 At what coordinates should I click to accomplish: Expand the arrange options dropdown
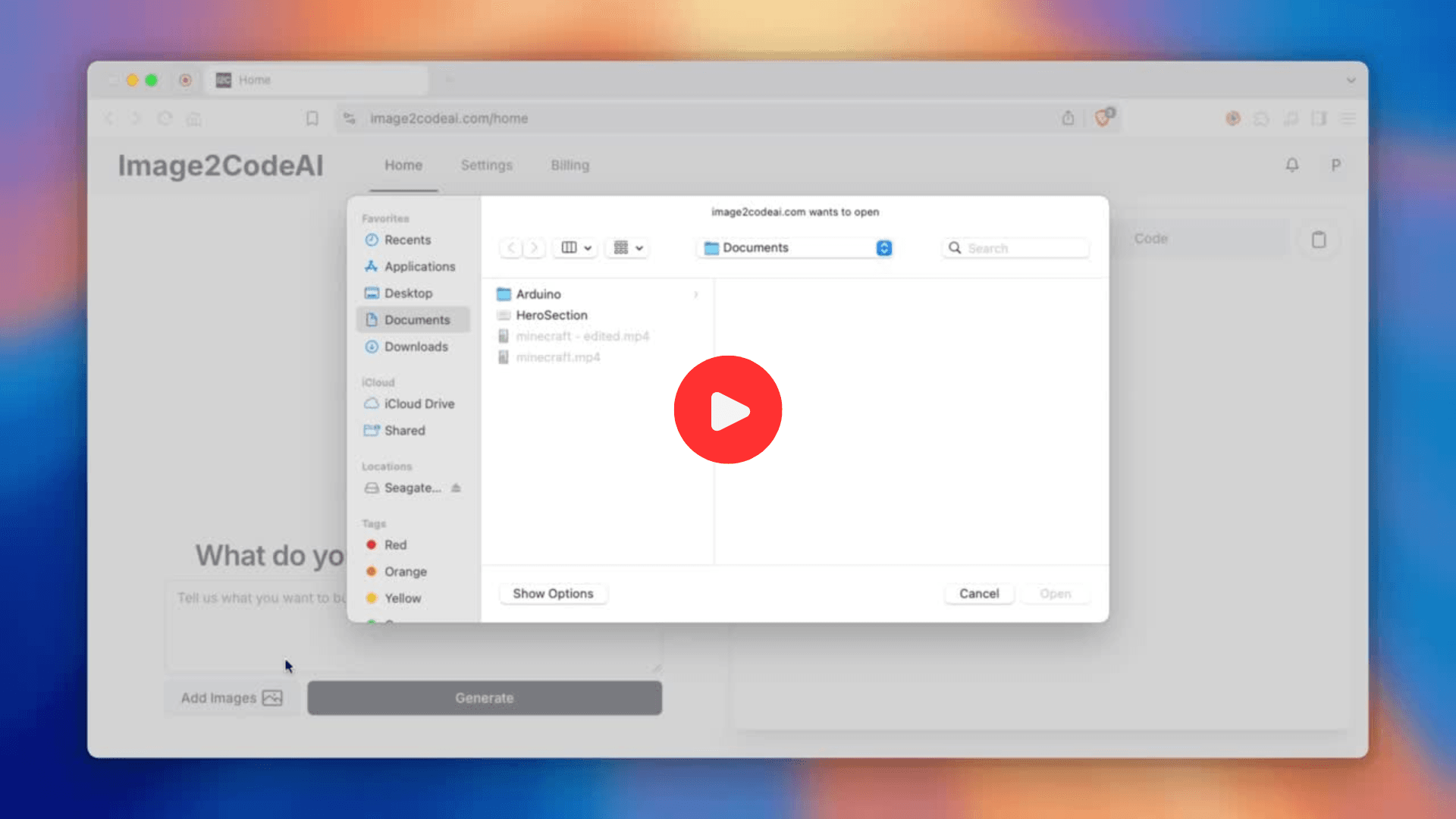coord(627,247)
